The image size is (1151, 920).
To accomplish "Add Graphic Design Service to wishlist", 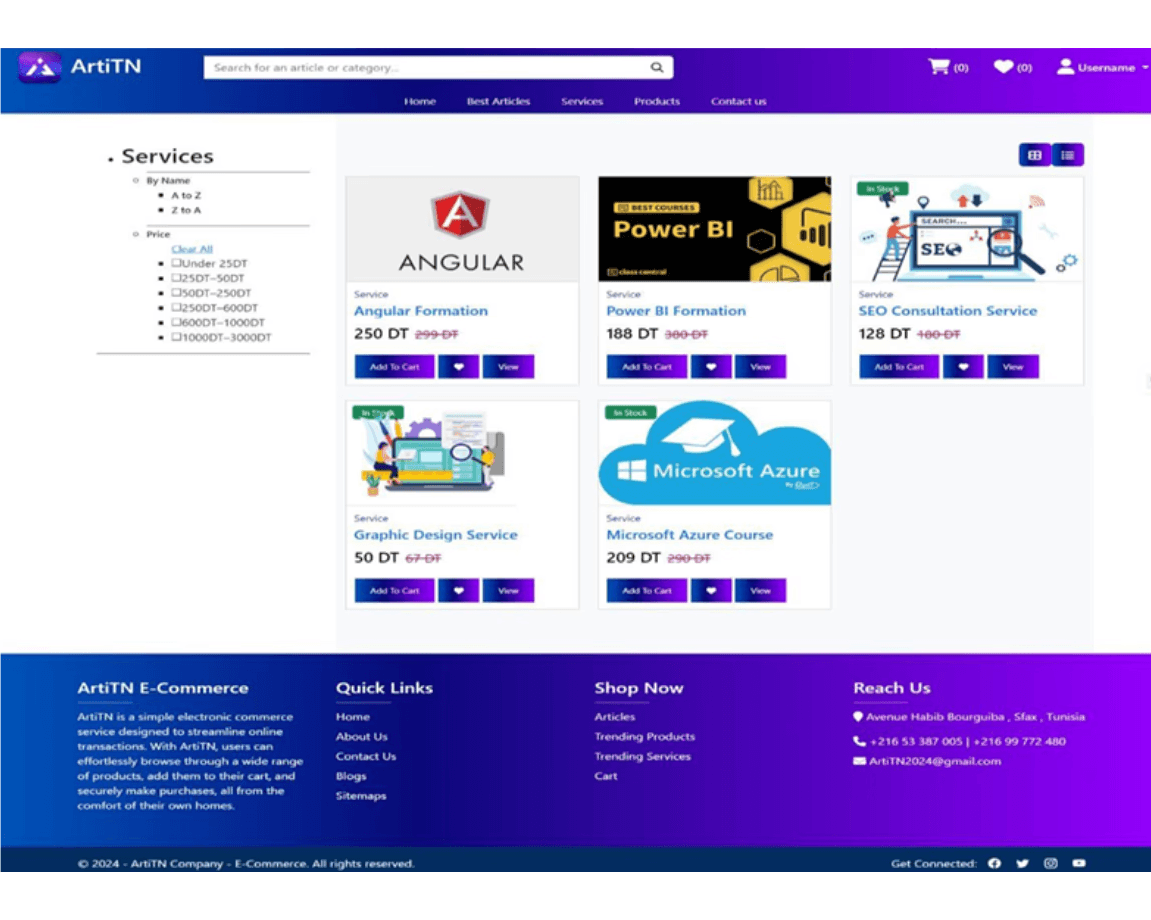I will (459, 590).
